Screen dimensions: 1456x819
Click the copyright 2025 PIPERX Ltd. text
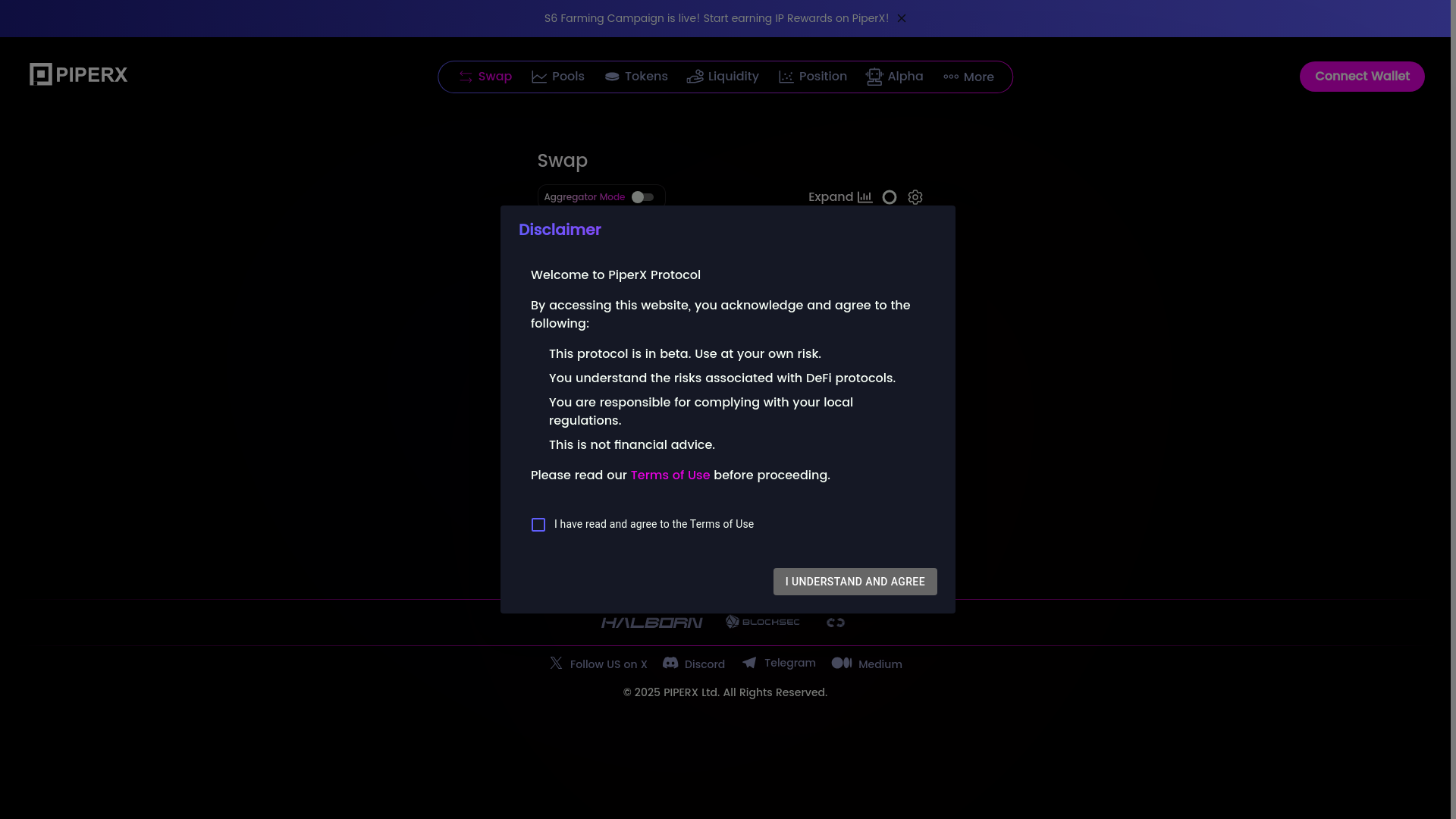tap(725, 692)
